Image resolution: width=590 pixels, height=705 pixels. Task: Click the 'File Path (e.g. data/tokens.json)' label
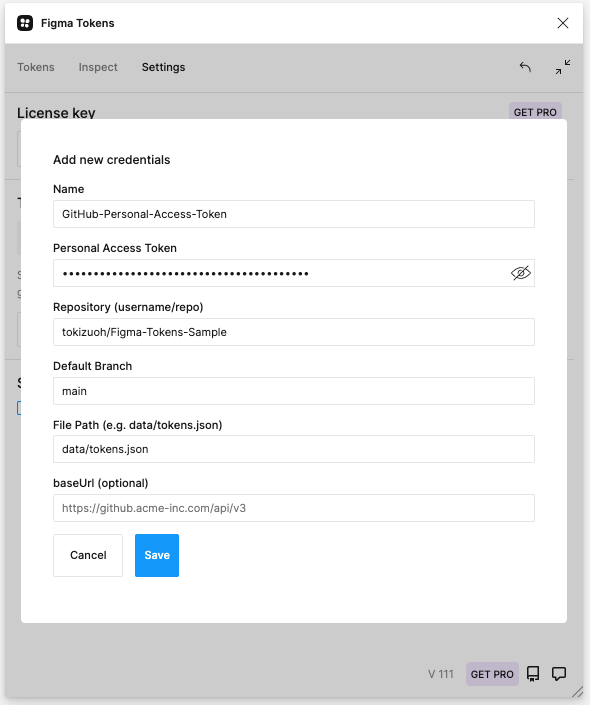pyautogui.click(x=138, y=425)
